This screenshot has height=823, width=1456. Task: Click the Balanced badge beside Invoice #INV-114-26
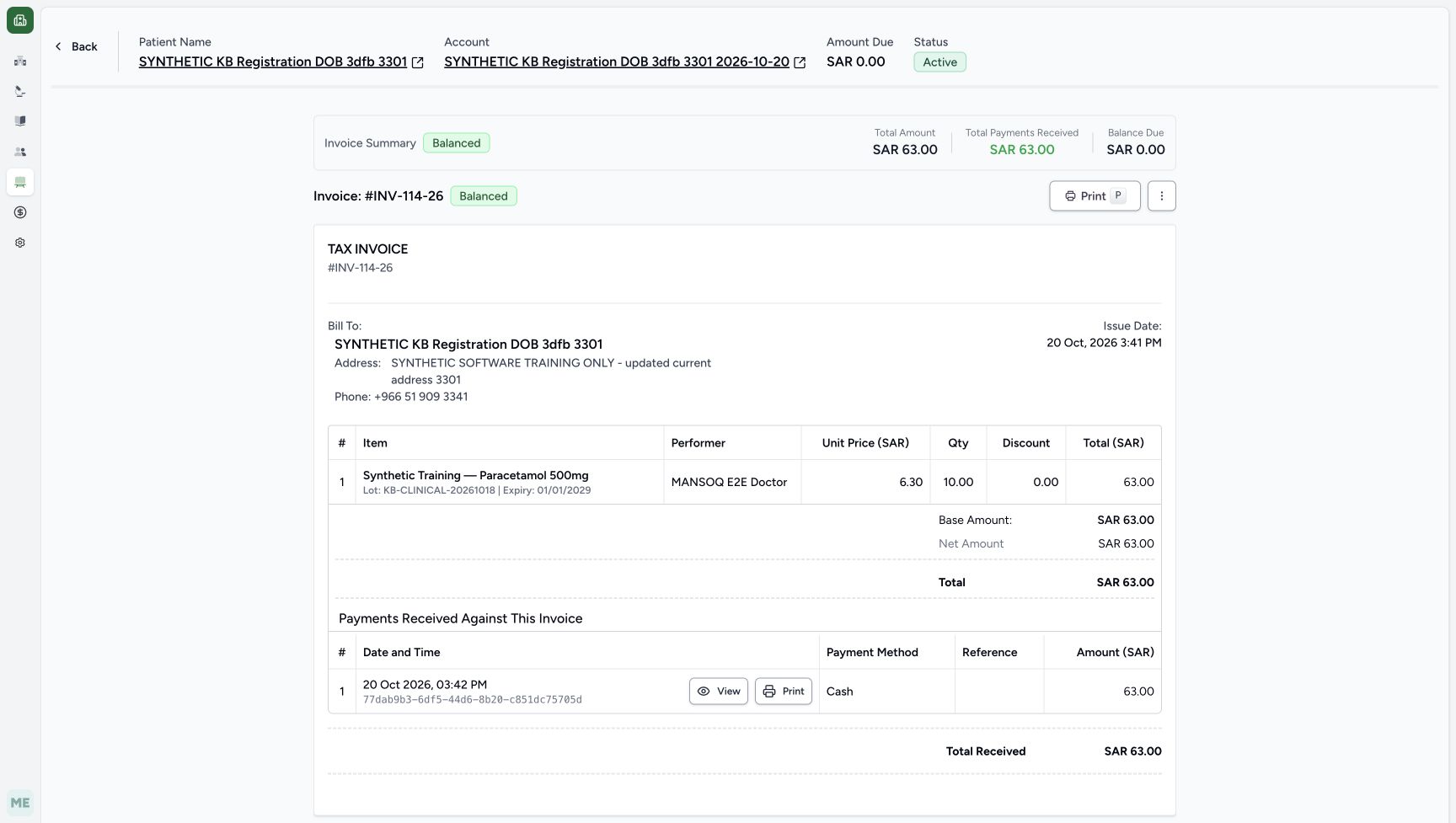[484, 196]
